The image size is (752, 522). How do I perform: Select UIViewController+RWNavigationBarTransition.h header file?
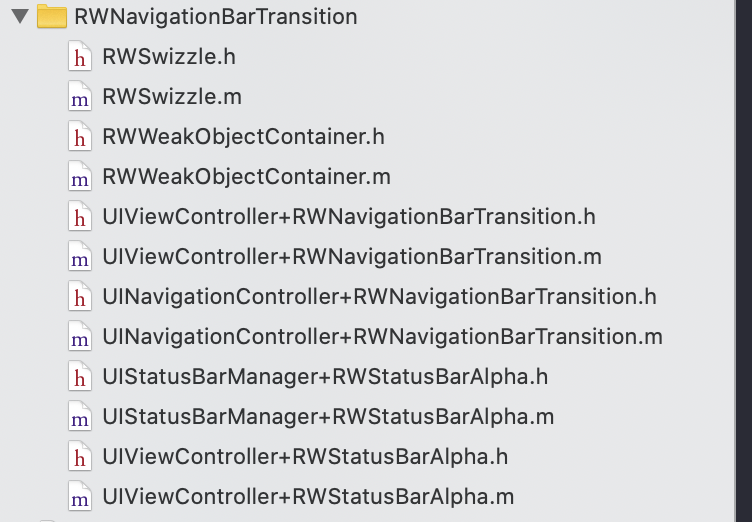point(349,217)
